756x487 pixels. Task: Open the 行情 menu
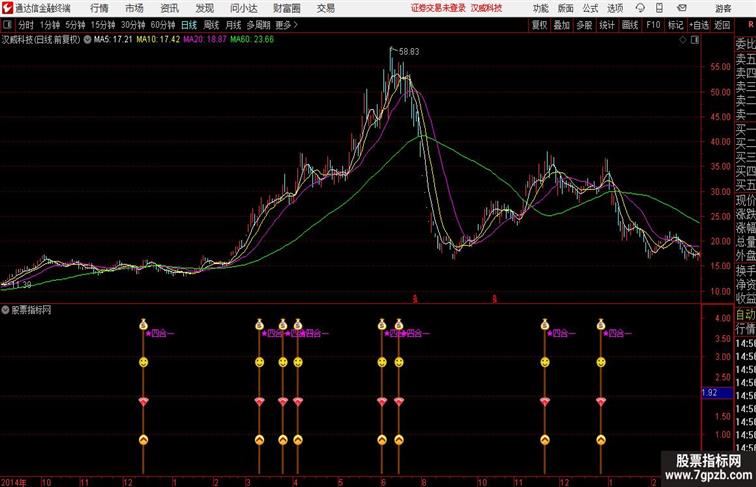click(x=99, y=8)
